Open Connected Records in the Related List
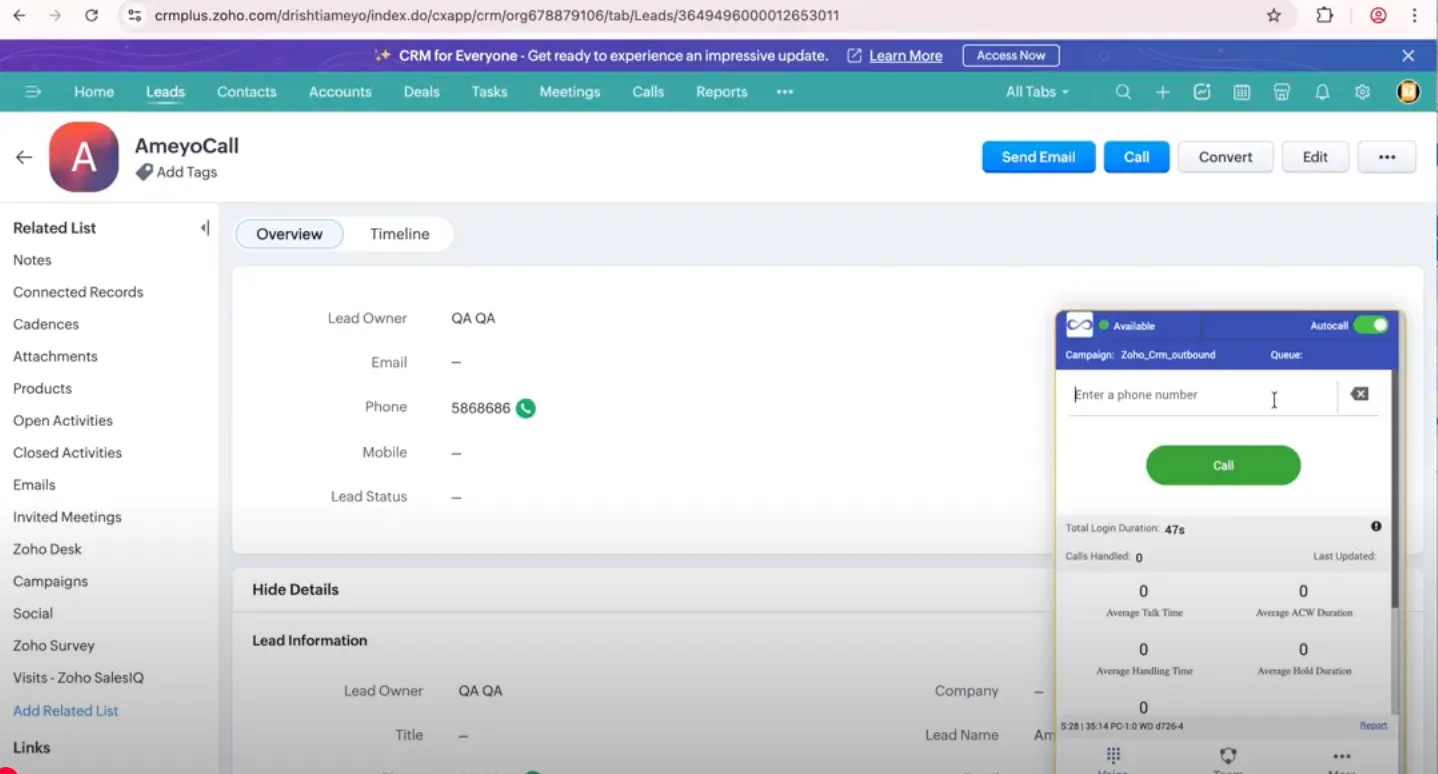The image size is (1438, 774). (78, 292)
